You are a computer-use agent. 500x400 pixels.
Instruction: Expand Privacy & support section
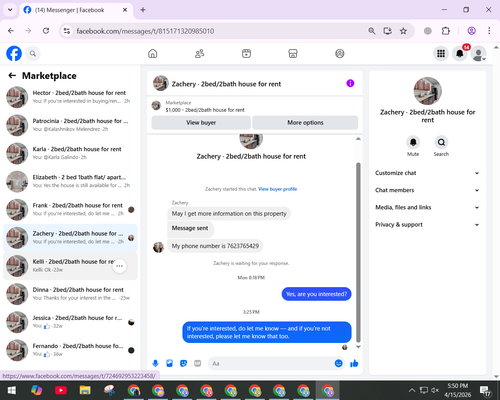point(427,225)
